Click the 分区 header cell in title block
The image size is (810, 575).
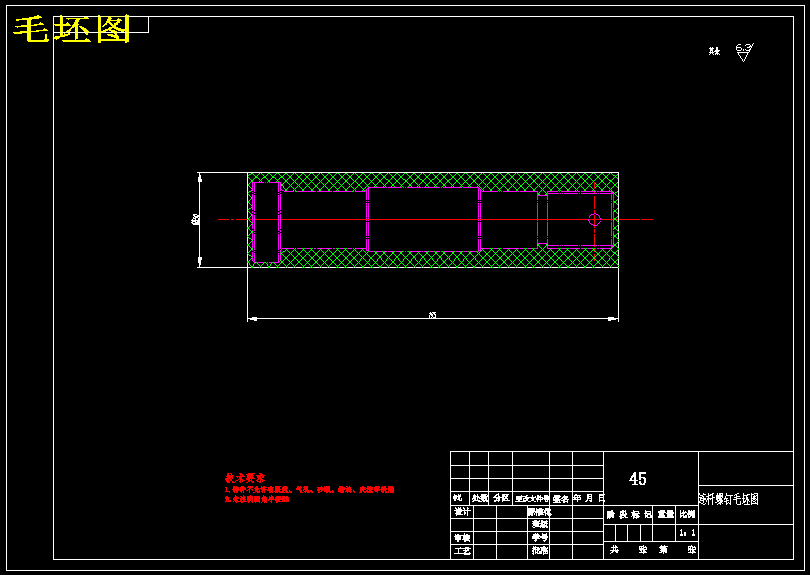(x=501, y=499)
